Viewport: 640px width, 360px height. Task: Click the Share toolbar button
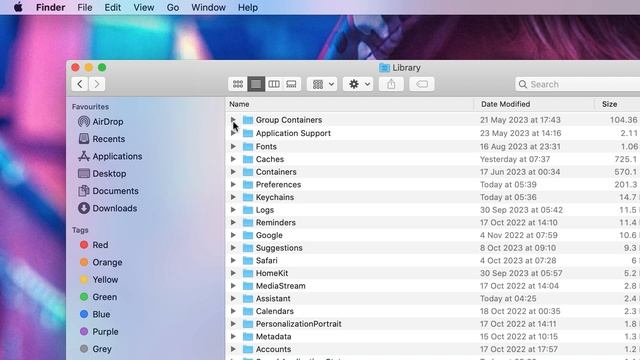click(x=391, y=84)
